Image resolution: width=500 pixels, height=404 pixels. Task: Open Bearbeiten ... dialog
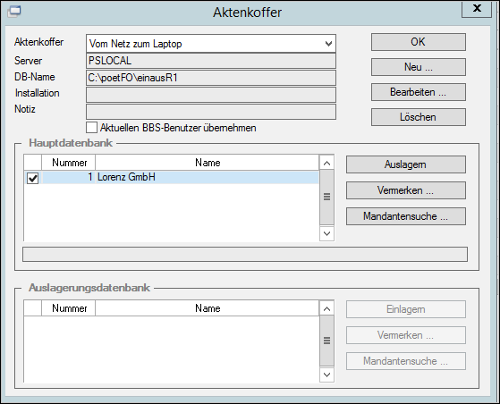pyautogui.click(x=418, y=92)
